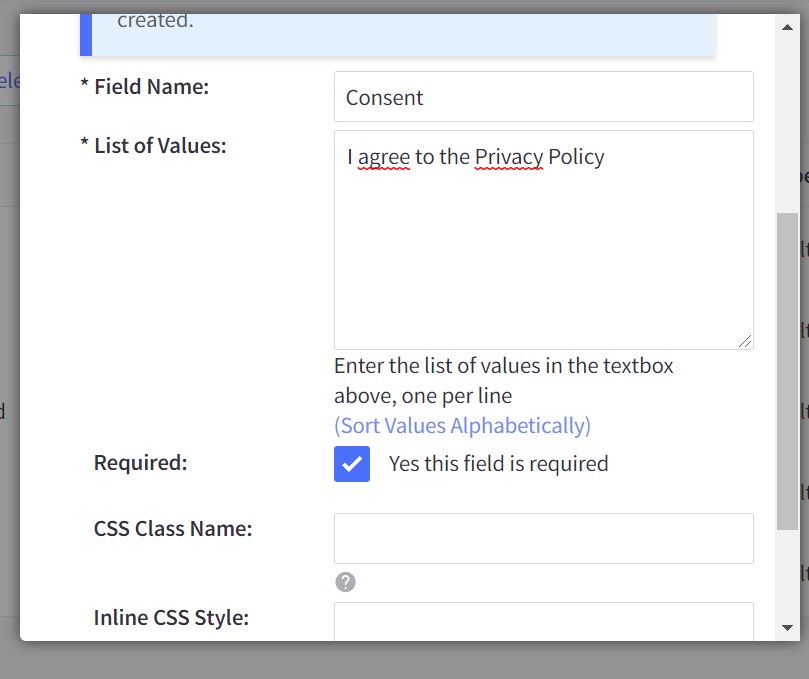Click the 'Field Name' label
Image resolution: width=809 pixels, height=679 pixels.
coord(151,87)
